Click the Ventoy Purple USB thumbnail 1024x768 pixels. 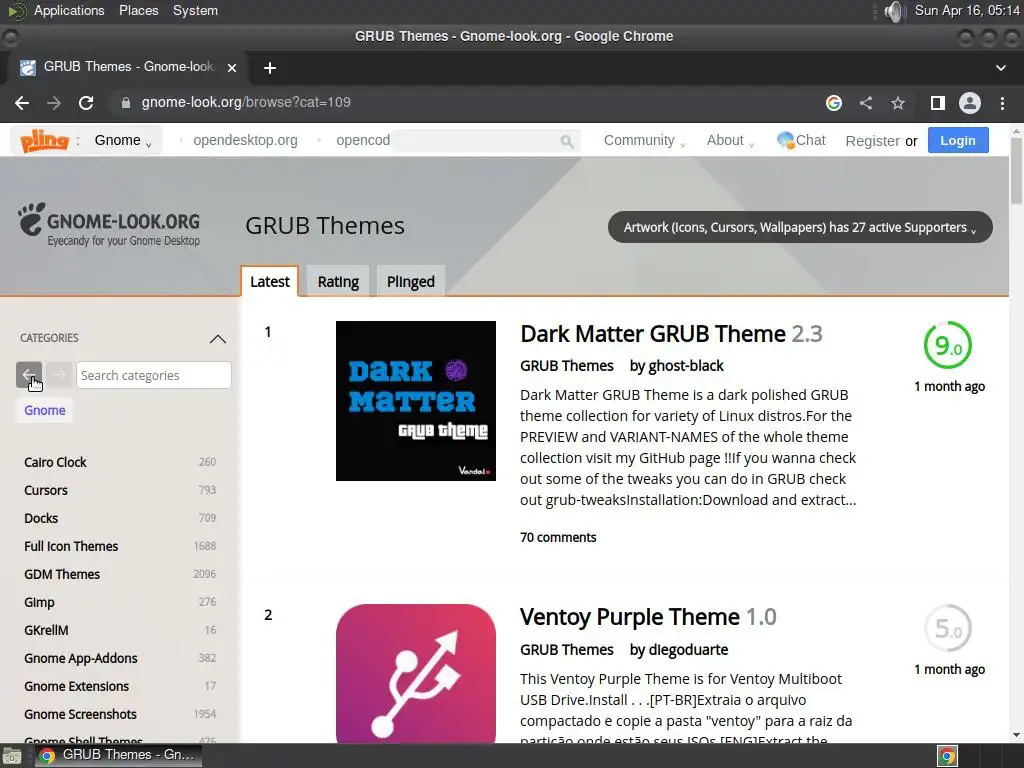click(415, 673)
